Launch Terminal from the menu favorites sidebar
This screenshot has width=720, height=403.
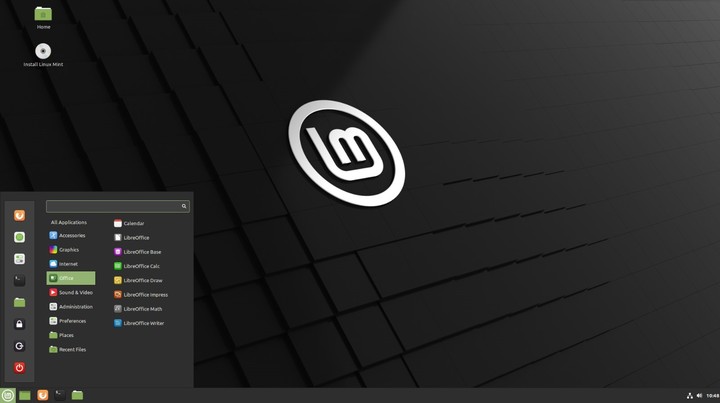19,281
